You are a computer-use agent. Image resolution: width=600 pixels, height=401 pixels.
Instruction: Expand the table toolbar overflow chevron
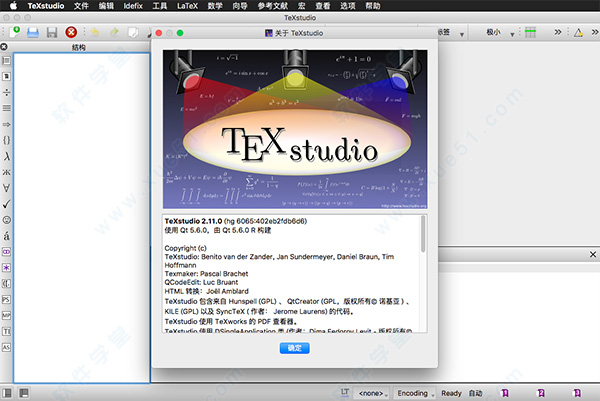point(558,33)
